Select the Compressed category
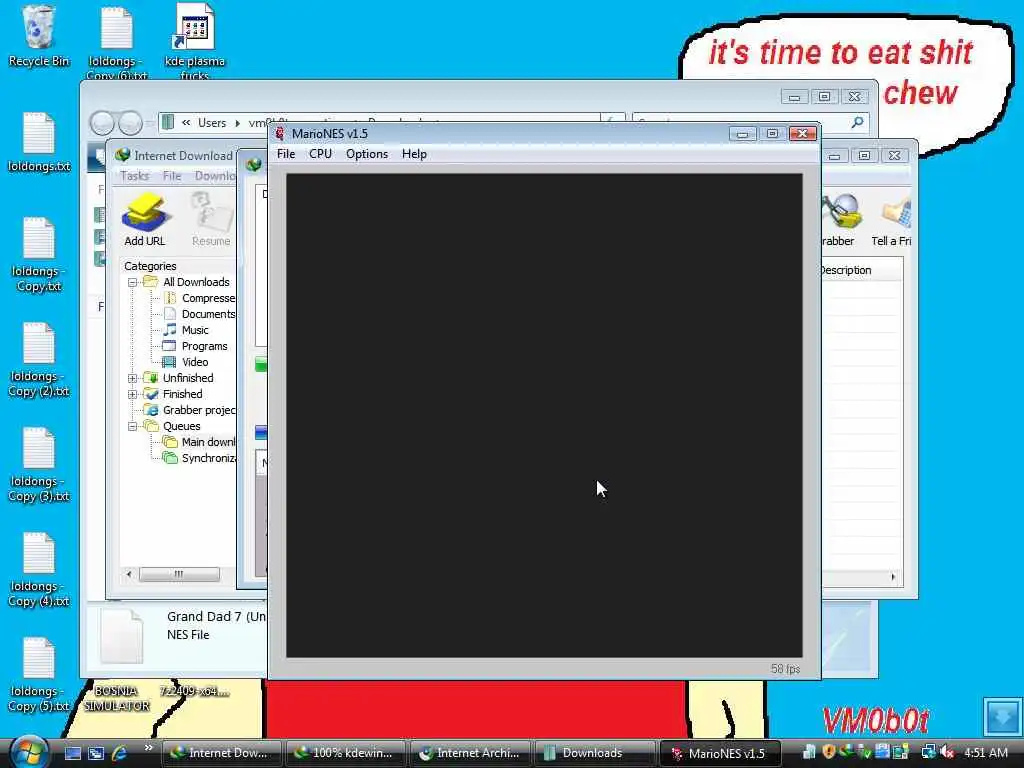 199,298
